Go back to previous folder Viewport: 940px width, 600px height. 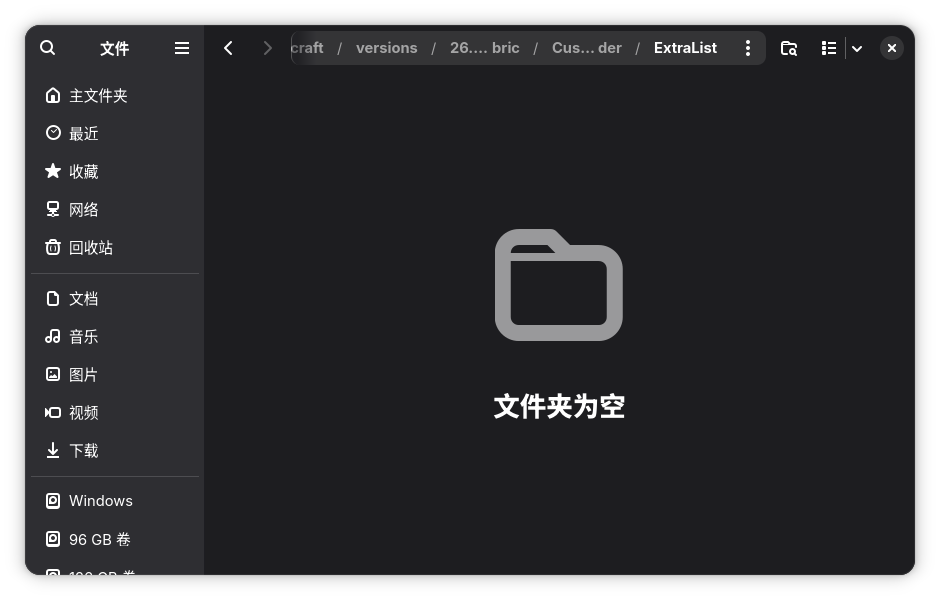click(228, 48)
